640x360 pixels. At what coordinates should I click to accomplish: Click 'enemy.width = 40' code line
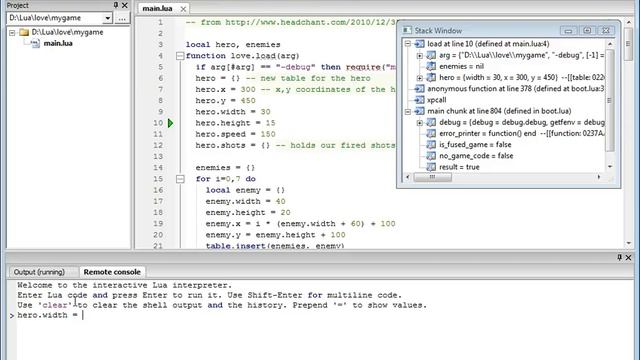pos(245,201)
